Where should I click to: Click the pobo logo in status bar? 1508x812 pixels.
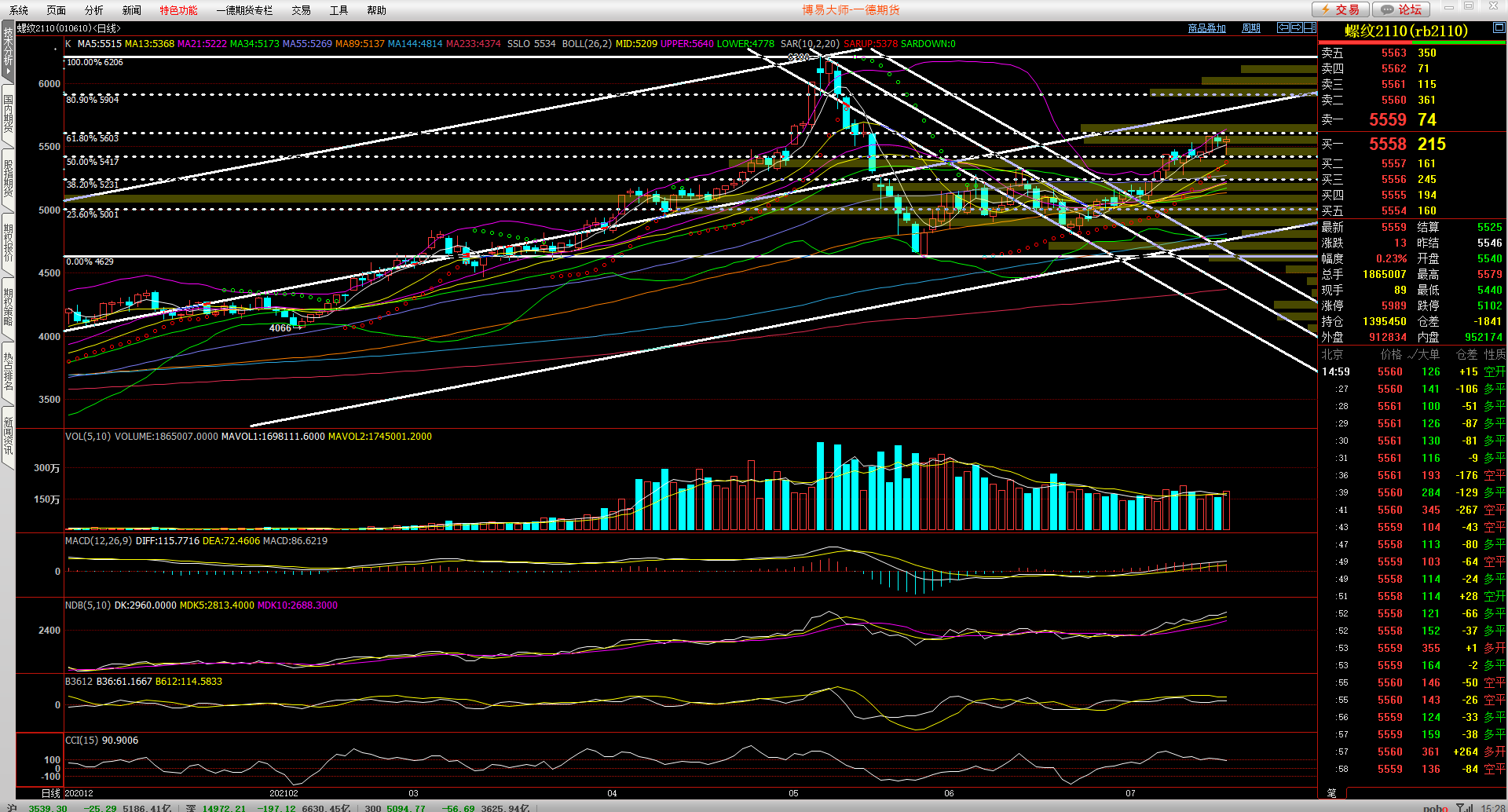1435,807
